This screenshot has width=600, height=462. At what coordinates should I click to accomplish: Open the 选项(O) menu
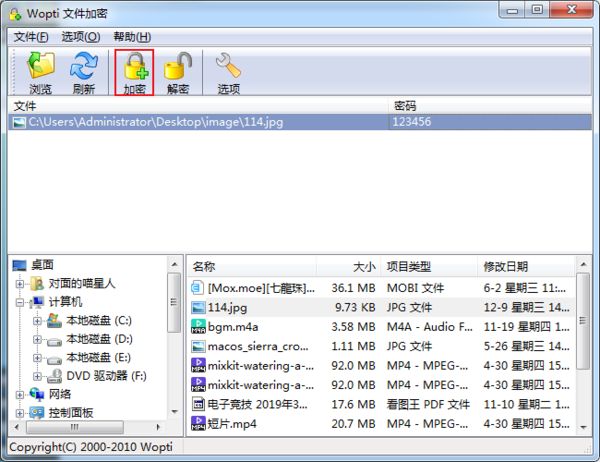pos(80,37)
